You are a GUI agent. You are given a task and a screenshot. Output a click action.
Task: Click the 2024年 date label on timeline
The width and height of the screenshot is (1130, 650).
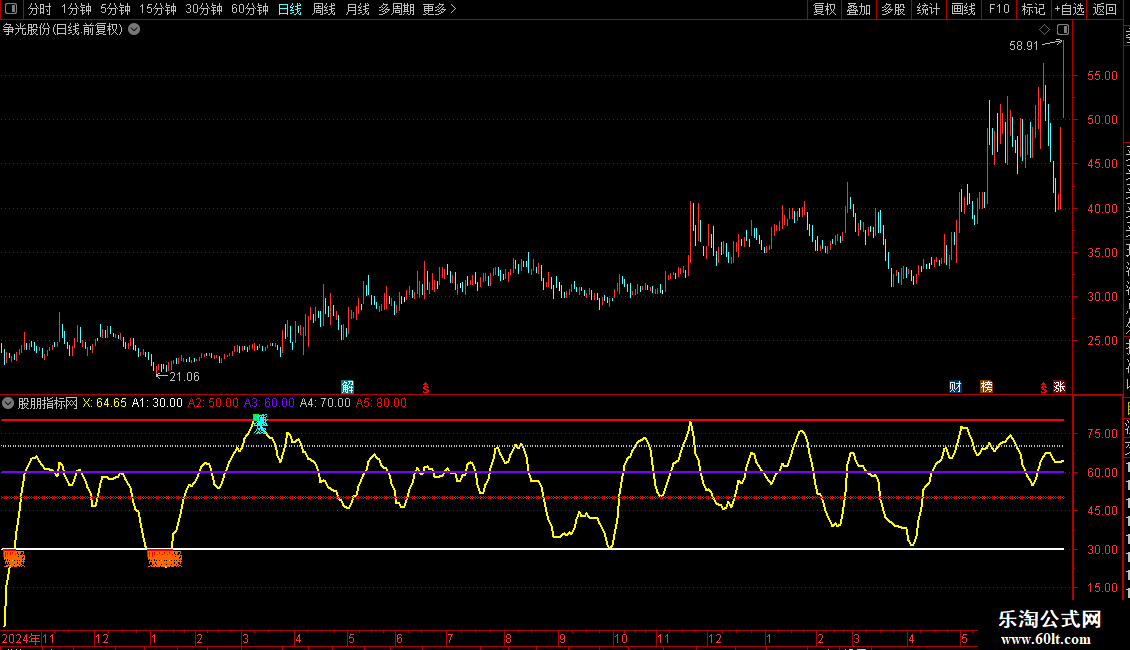pos(21,638)
